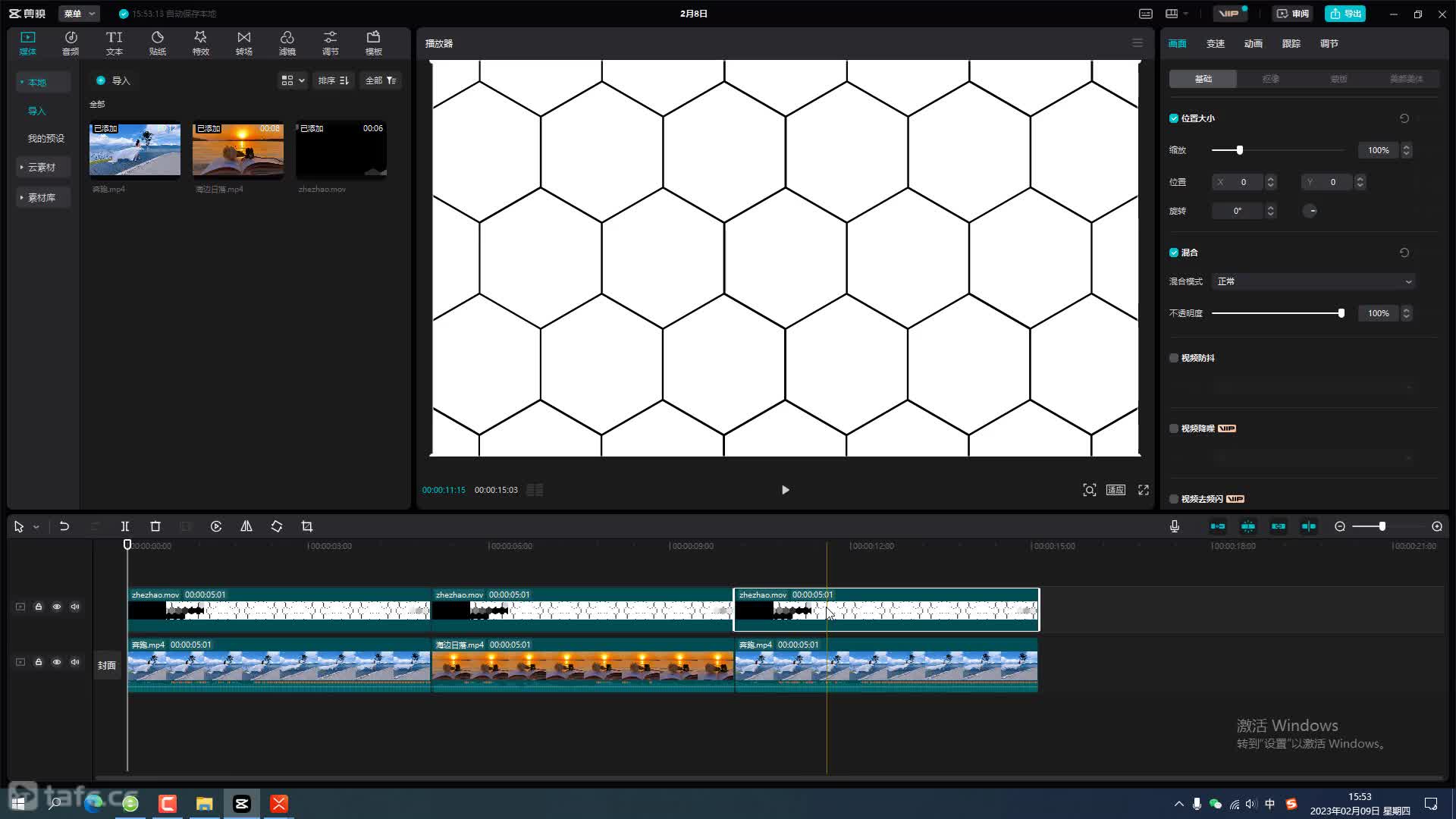Image resolution: width=1456 pixels, height=819 pixels.
Task: Click the 适应 fit button in player
Action: [1116, 490]
